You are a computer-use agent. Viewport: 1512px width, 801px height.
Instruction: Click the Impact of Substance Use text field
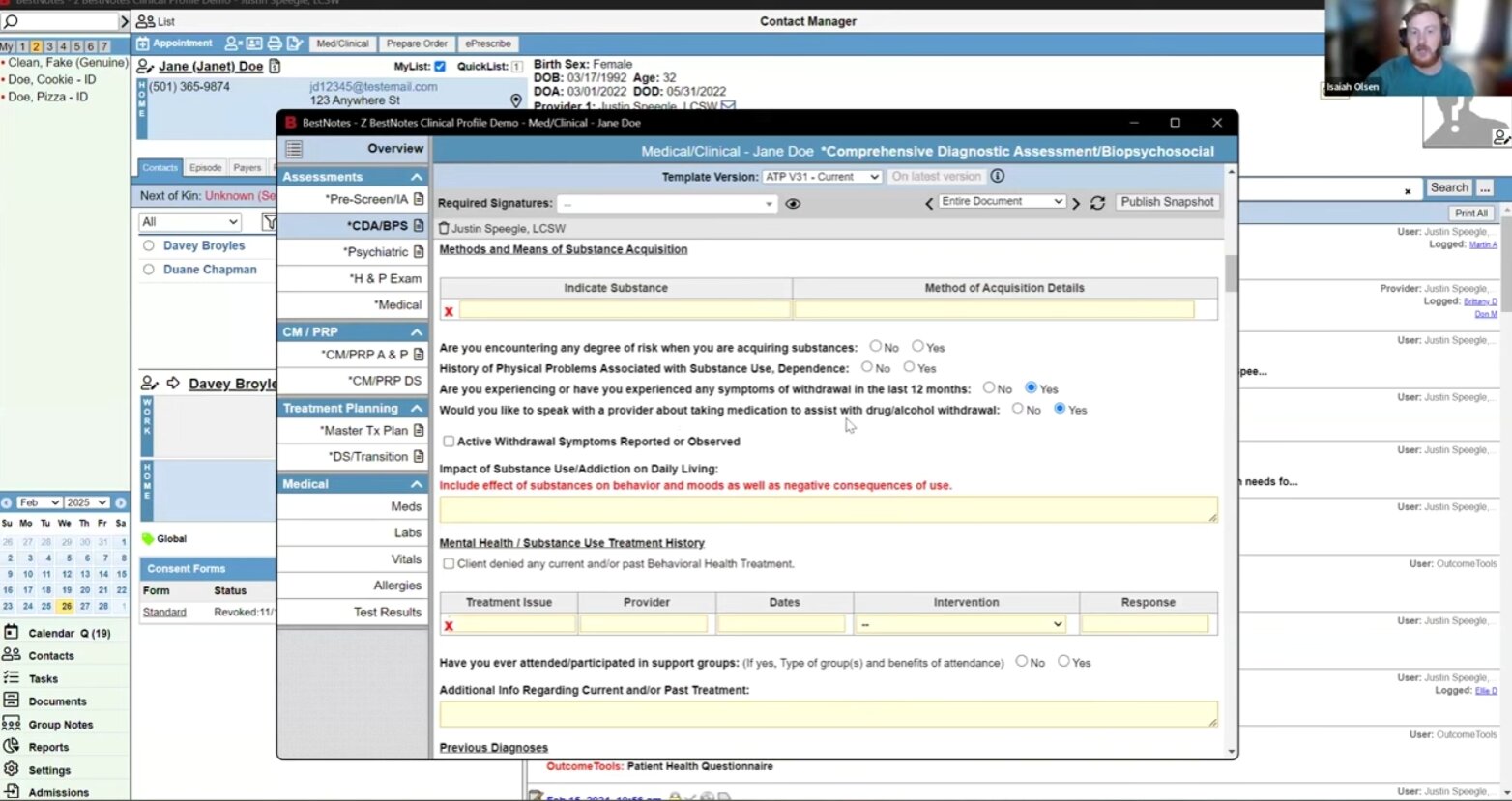click(828, 509)
